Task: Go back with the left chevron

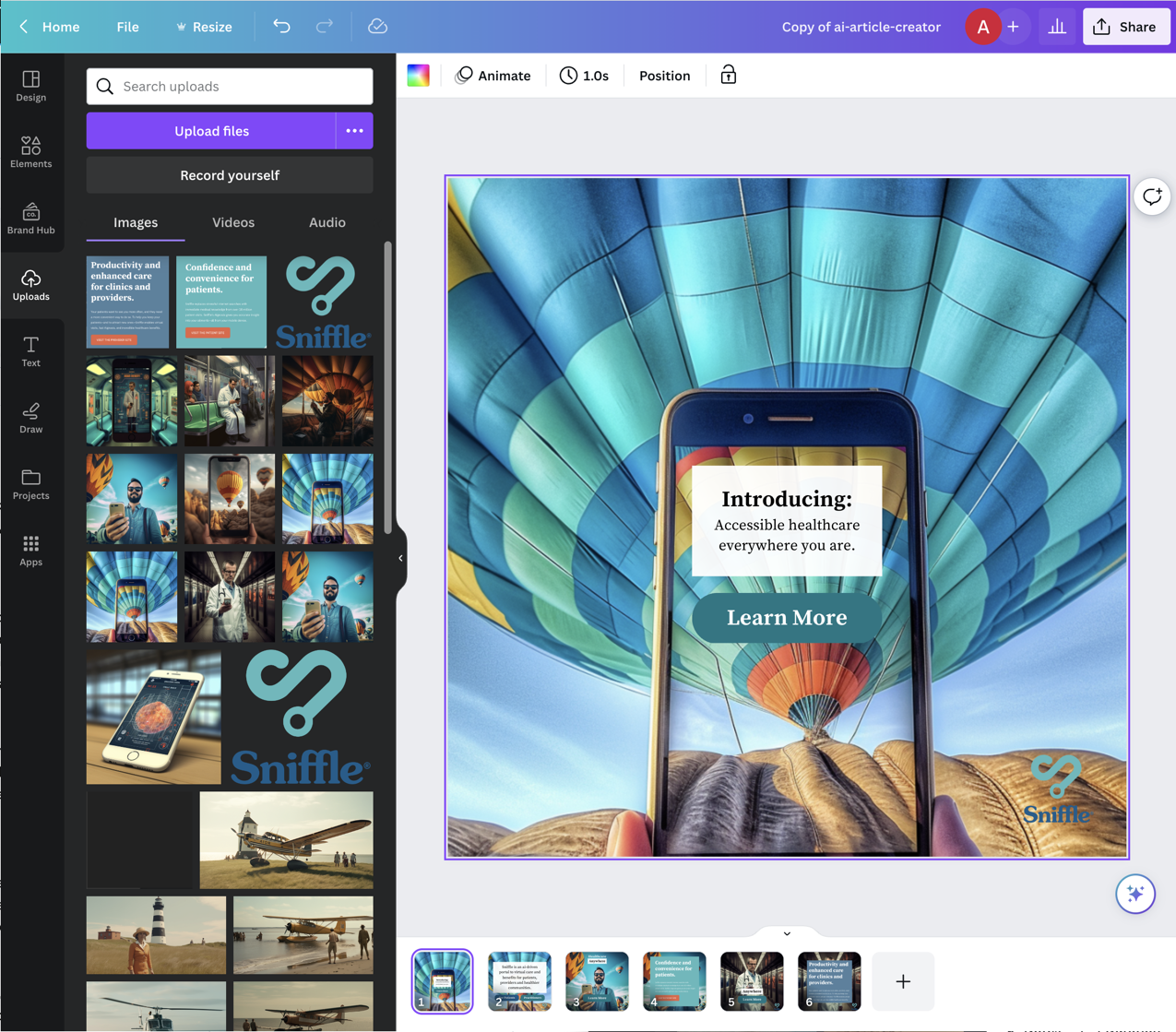Action: (24, 27)
